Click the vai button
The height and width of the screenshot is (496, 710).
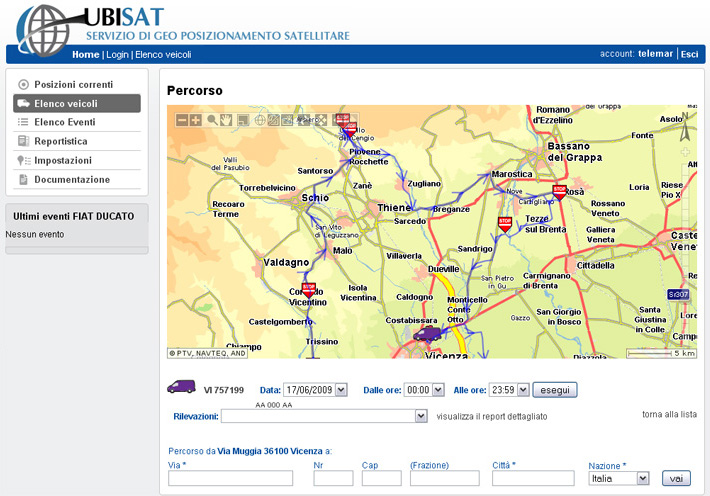click(x=676, y=478)
